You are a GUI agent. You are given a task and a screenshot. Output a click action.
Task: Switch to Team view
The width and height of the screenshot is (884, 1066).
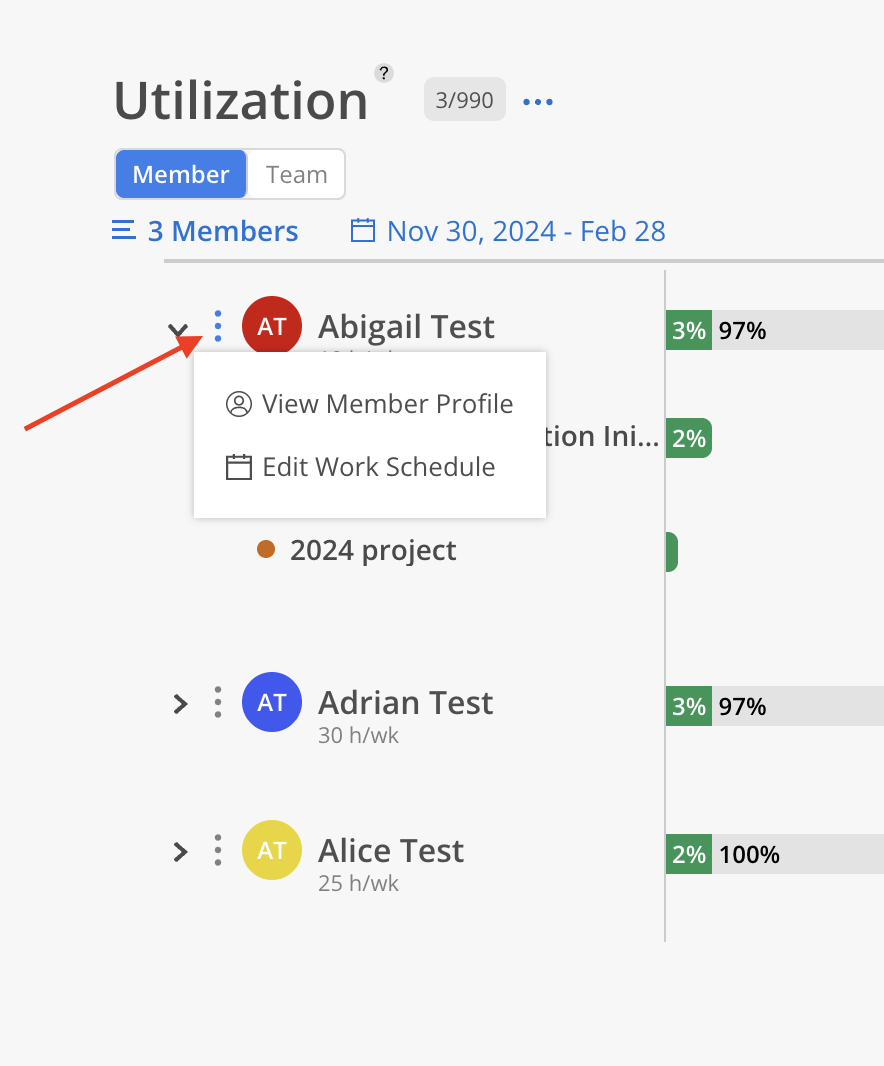pyautogui.click(x=296, y=174)
